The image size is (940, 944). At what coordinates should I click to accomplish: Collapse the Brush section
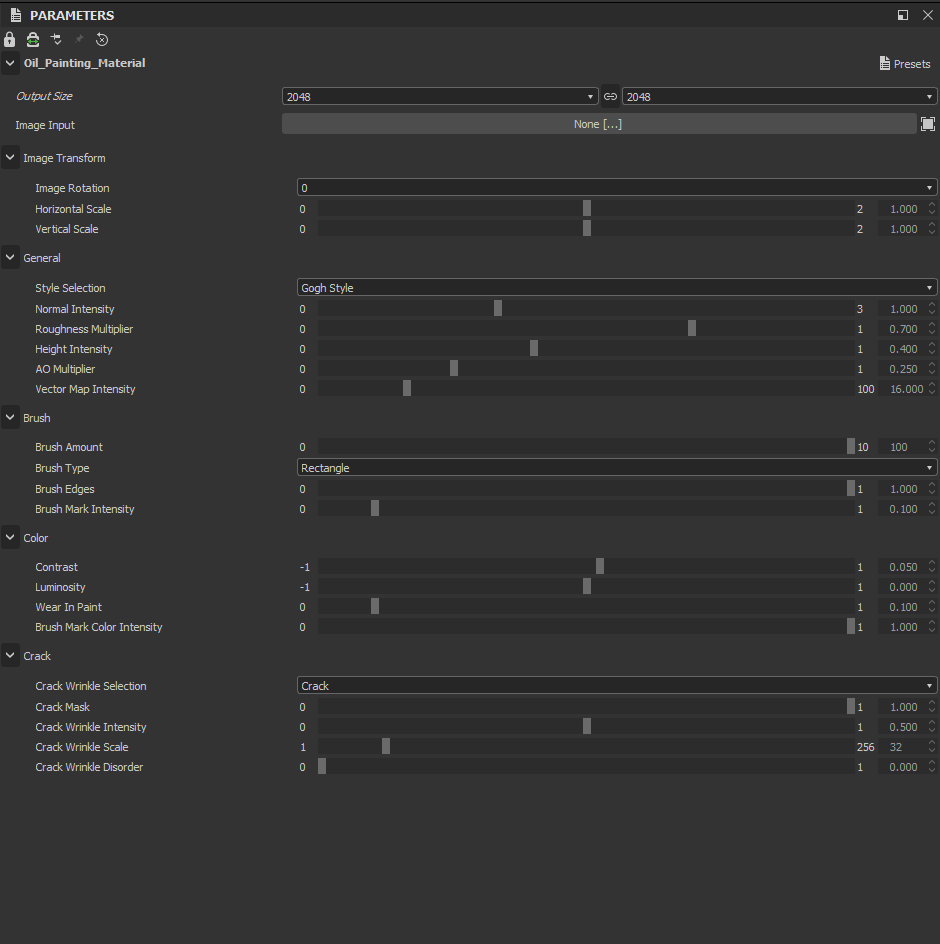10,418
